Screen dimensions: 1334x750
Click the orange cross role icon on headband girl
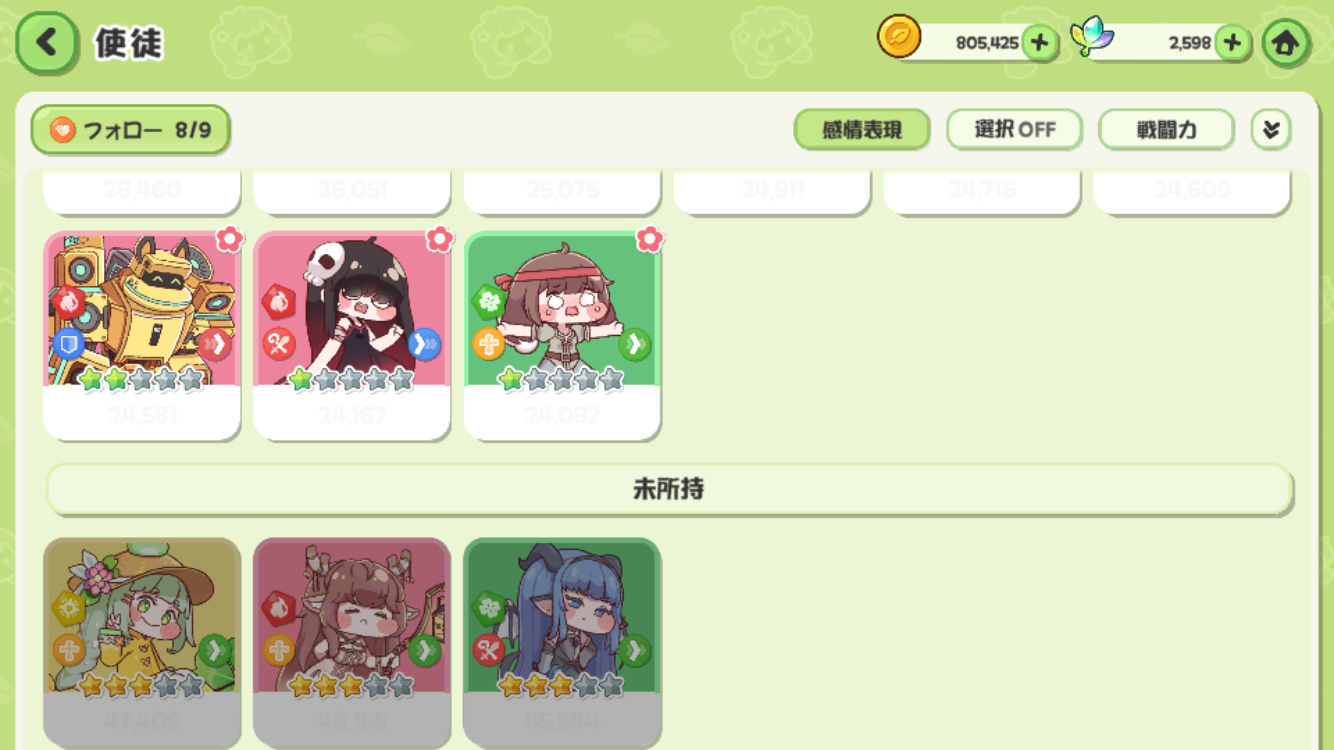pos(489,345)
